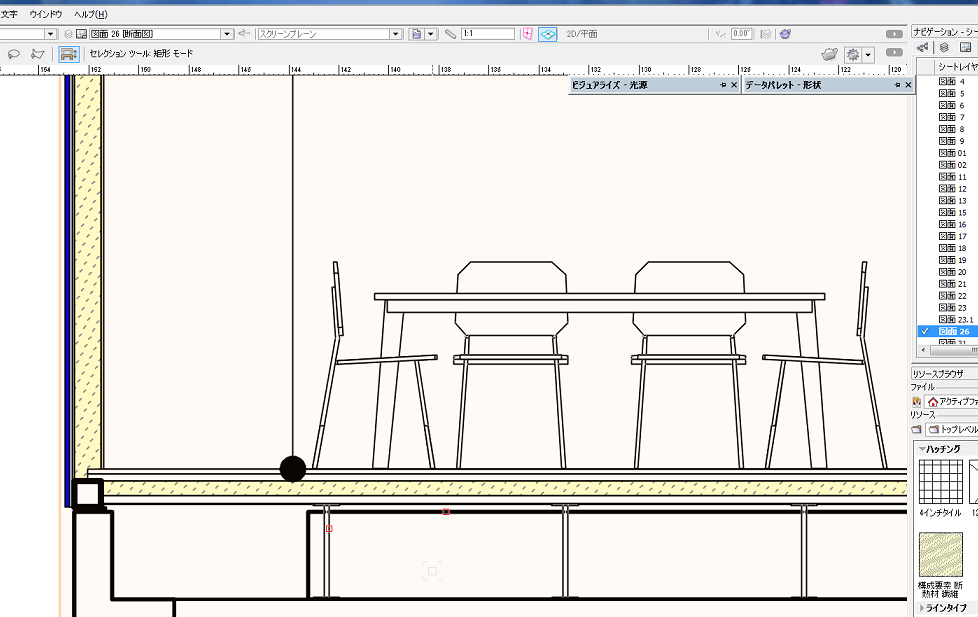Pin the ビジュアライズ - 光源 palette
978x617 pixels.
(723, 86)
